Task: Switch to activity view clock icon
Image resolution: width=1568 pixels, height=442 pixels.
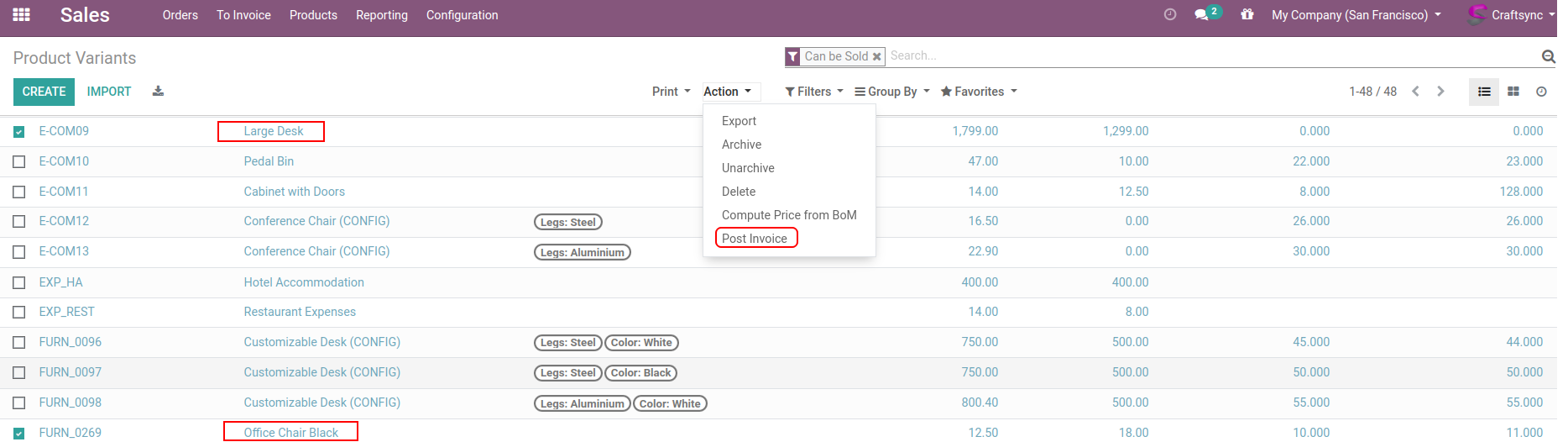Action: (x=1541, y=92)
